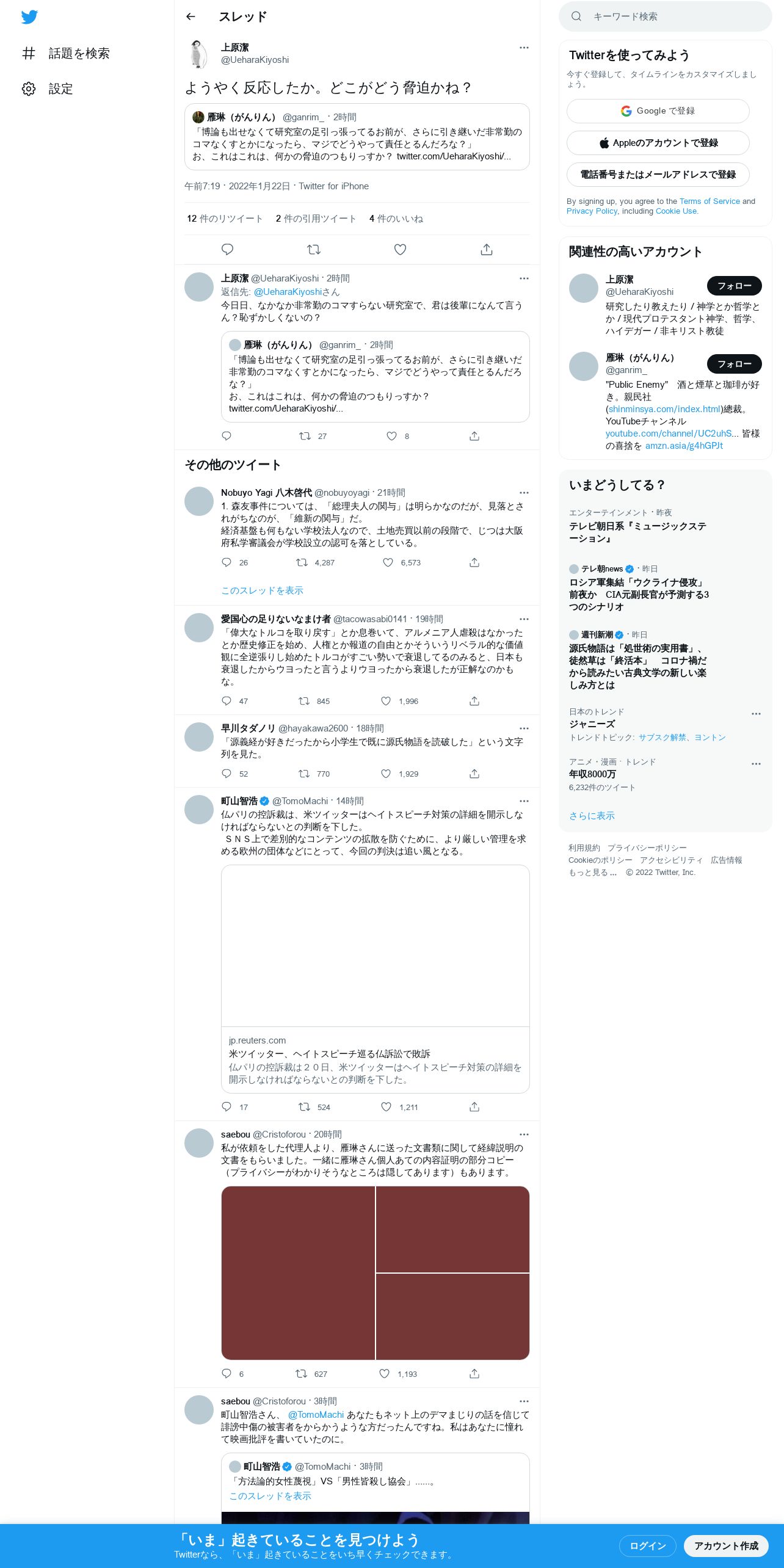
Task: Like the tweet showing 1,996 likes
Action: point(386,701)
